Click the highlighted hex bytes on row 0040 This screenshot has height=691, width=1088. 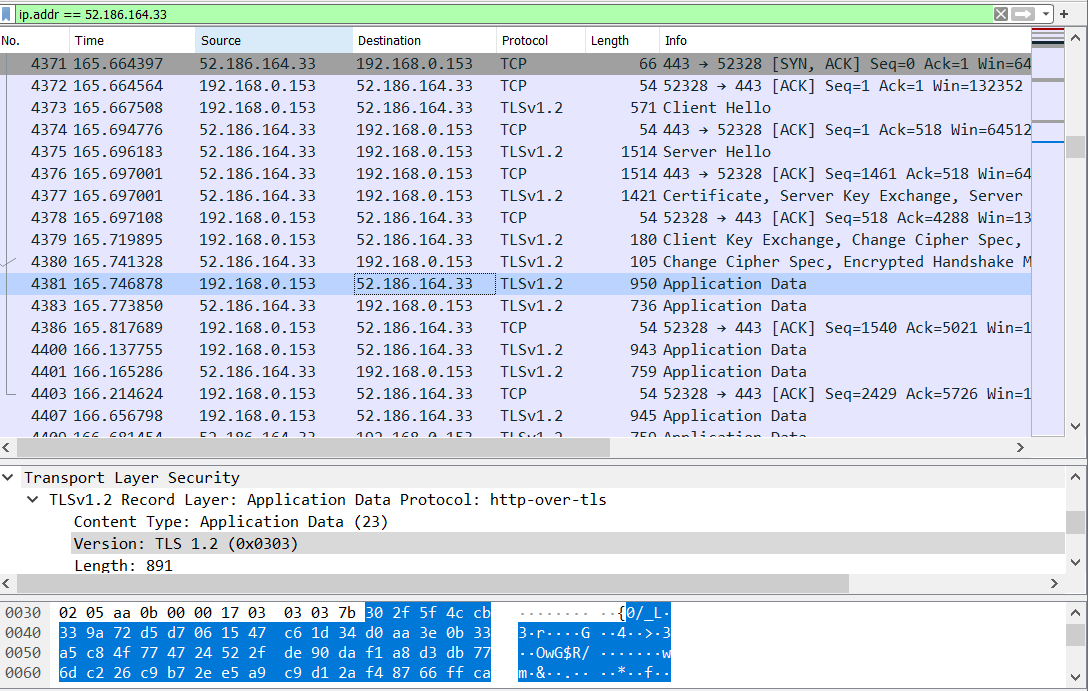(x=275, y=633)
